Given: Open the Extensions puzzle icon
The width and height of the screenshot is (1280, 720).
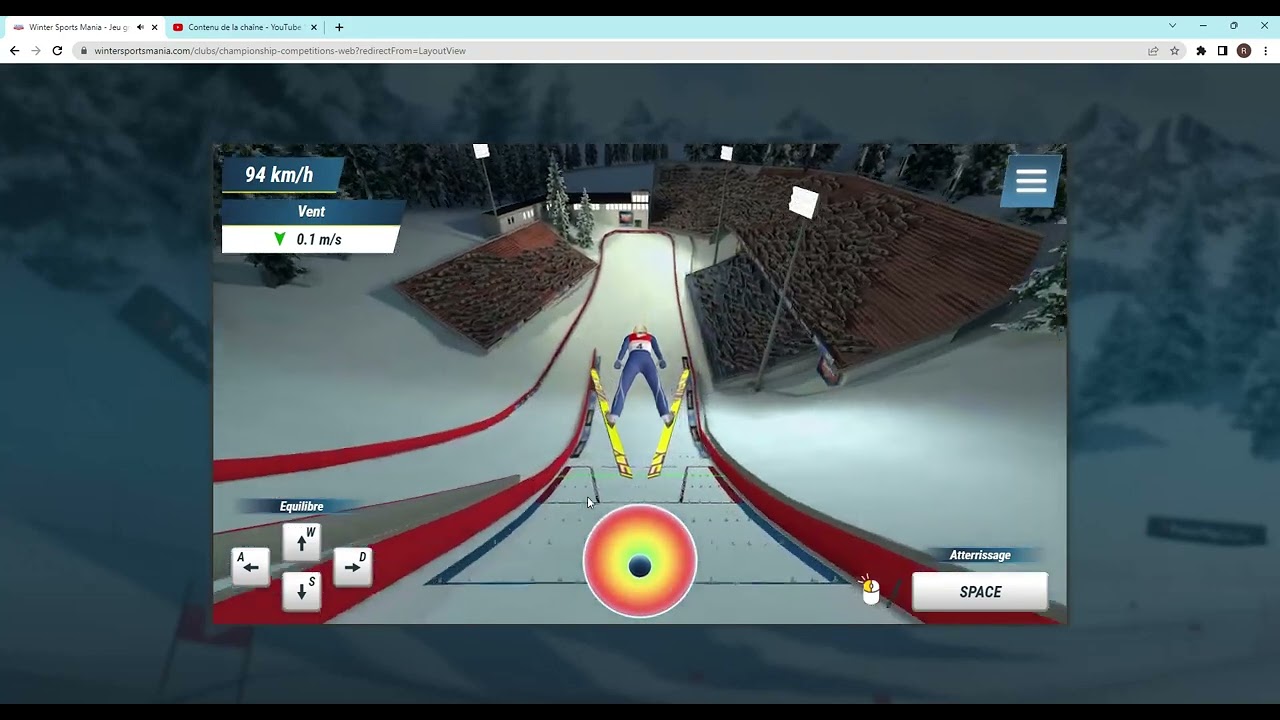Looking at the screenshot, I should click(x=1201, y=50).
